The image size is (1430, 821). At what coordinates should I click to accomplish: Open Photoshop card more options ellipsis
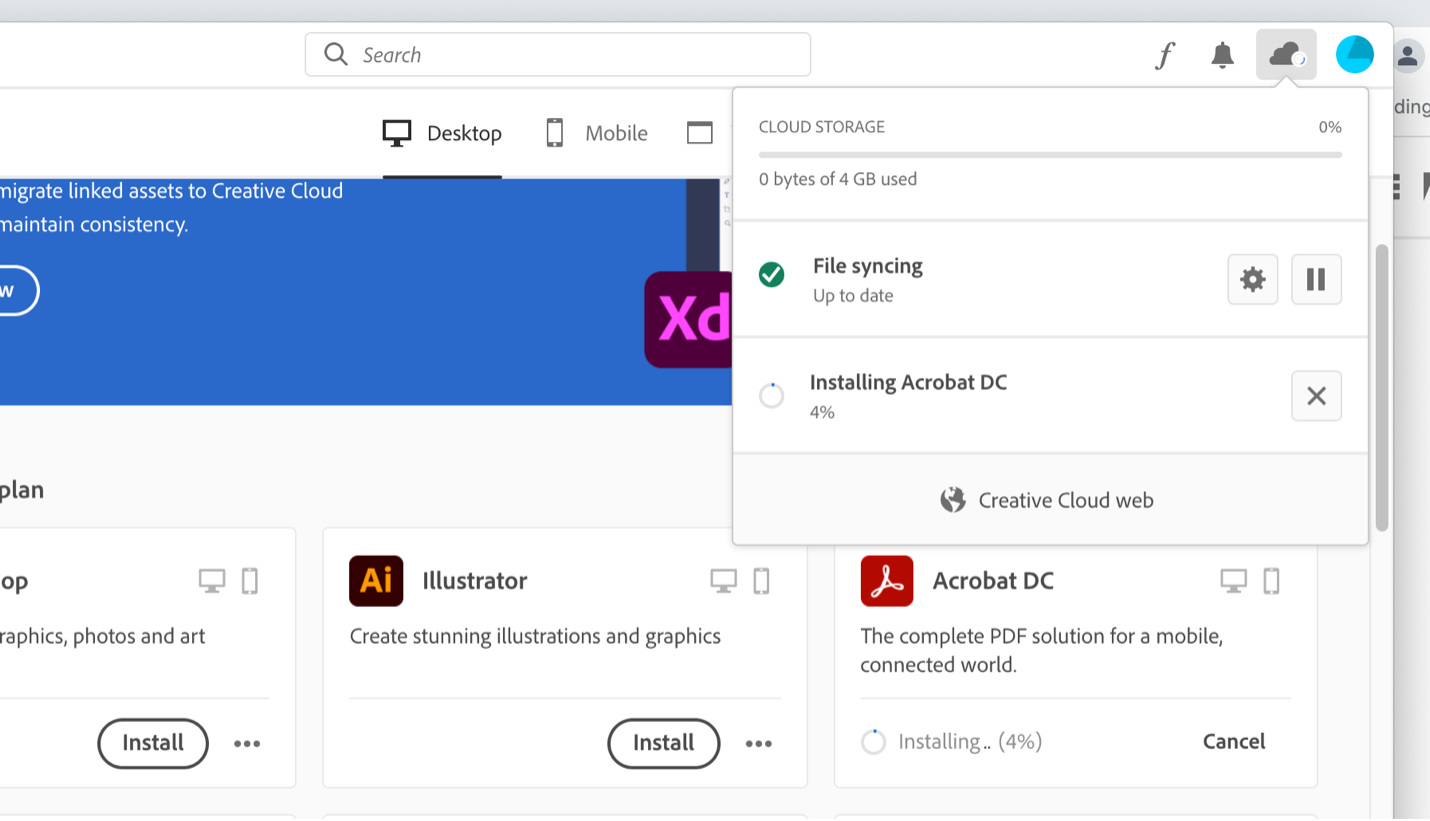coord(247,743)
